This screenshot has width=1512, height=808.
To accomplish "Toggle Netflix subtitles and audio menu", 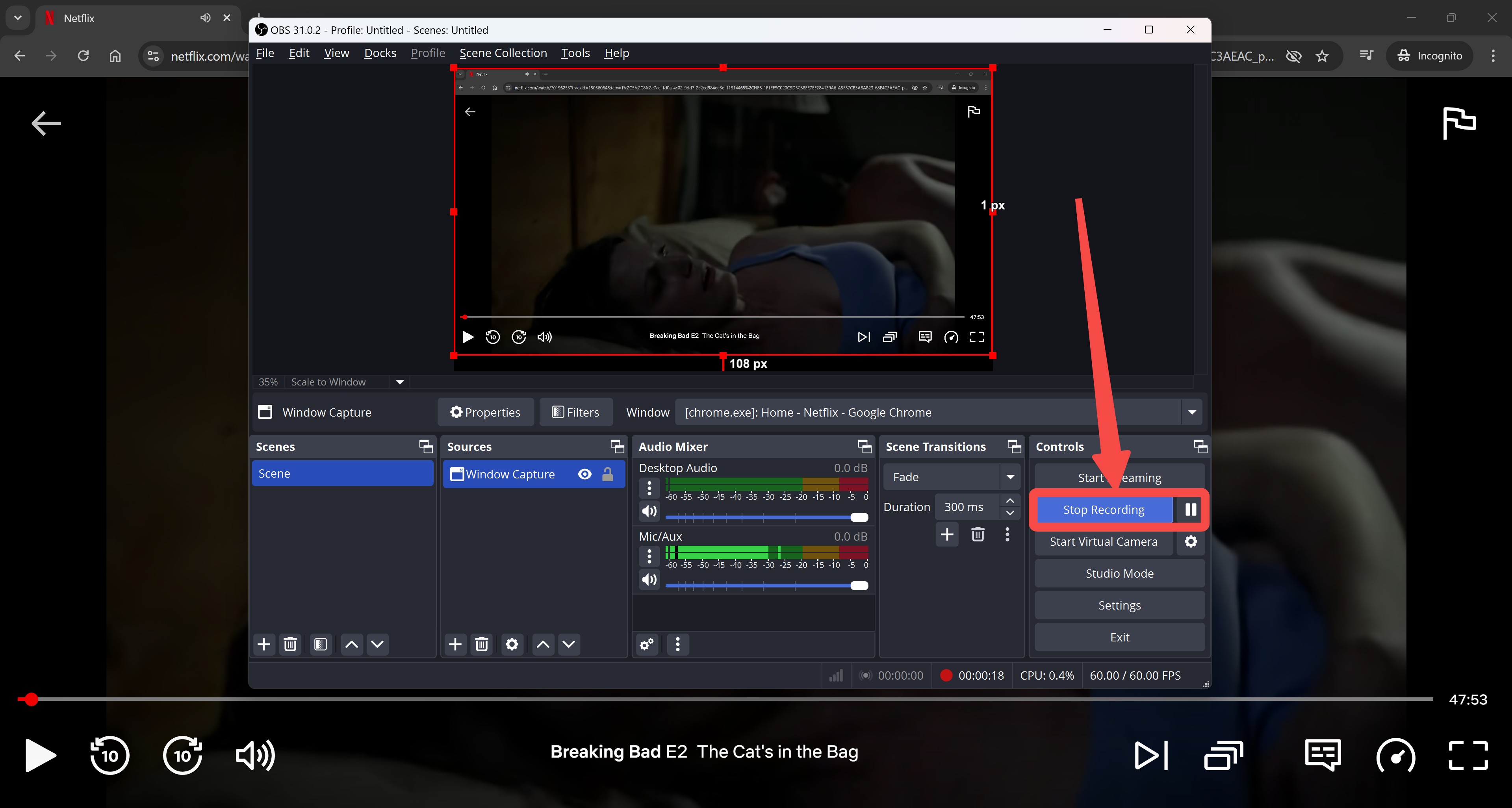I will 1323,754.
